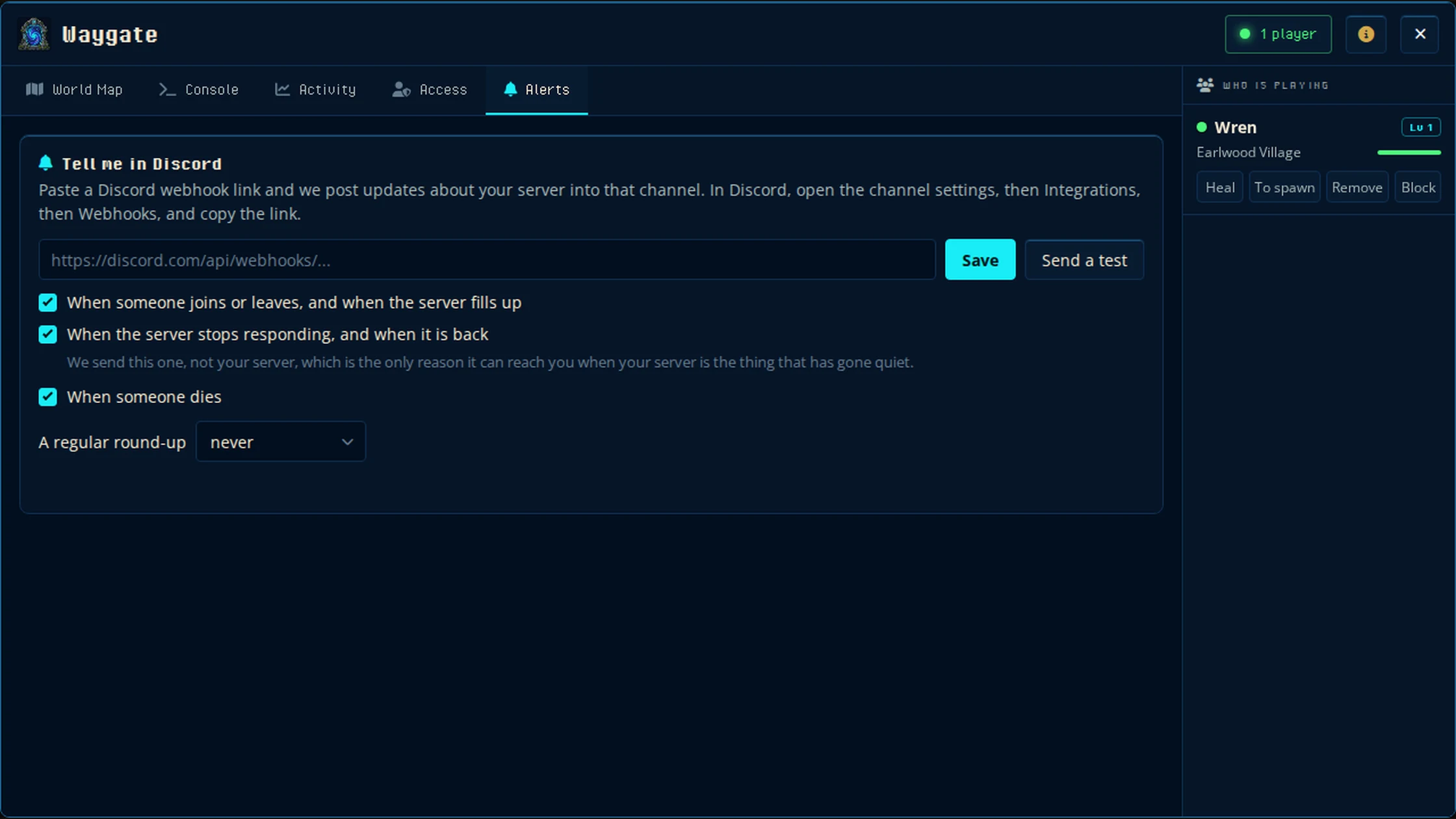Viewport: 1456px width, 819px height.
Task: Select the Alerts tab
Action: [537, 90]
